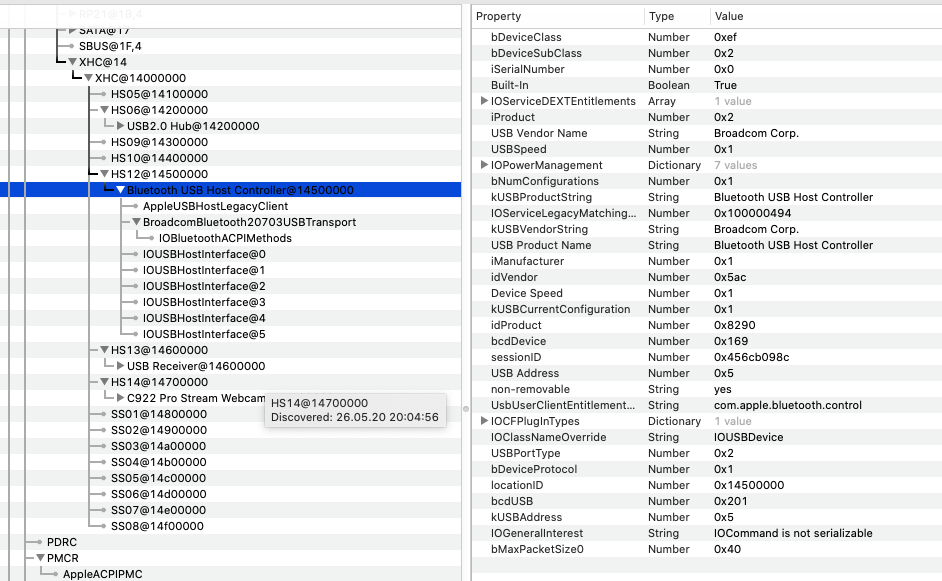The width and height of the screenshot is (942, 581).
Task: Collapse the BroadcomBluetooth20703USBTransport disclosure triangle
Action: click(136, 222)
